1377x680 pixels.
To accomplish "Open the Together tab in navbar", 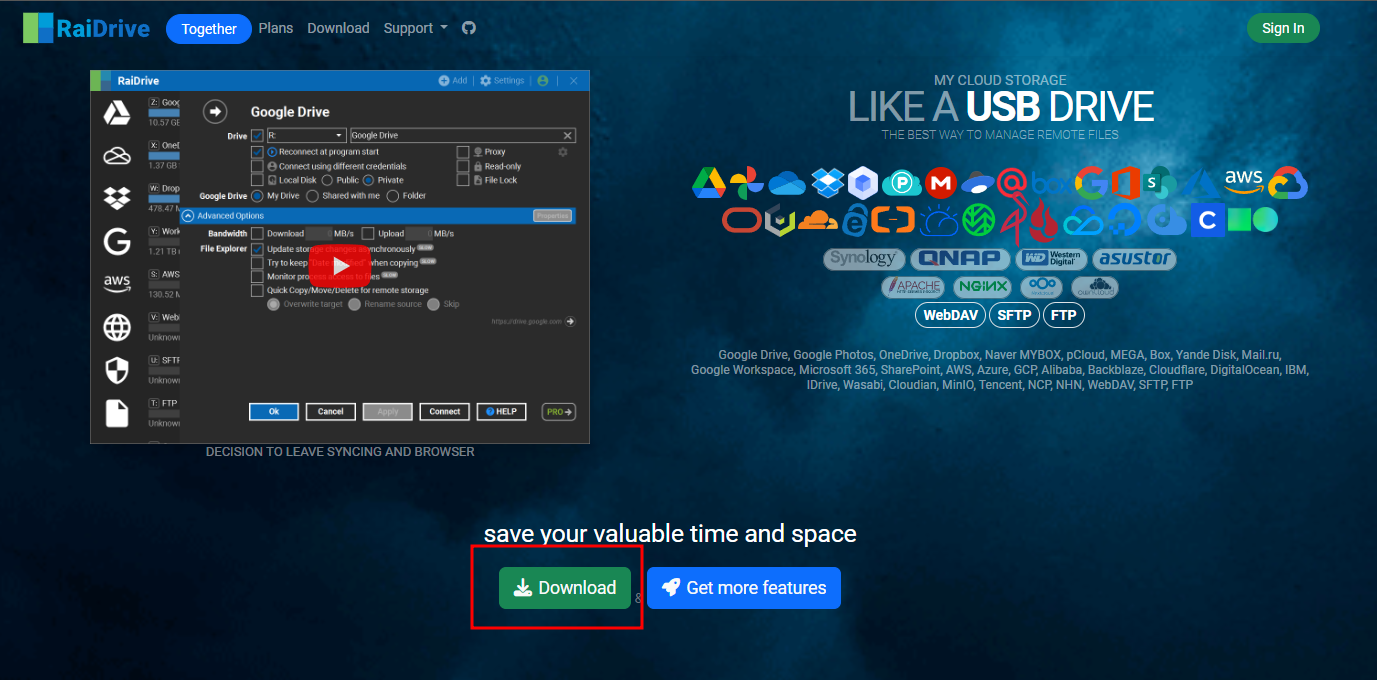I will 209,29.
